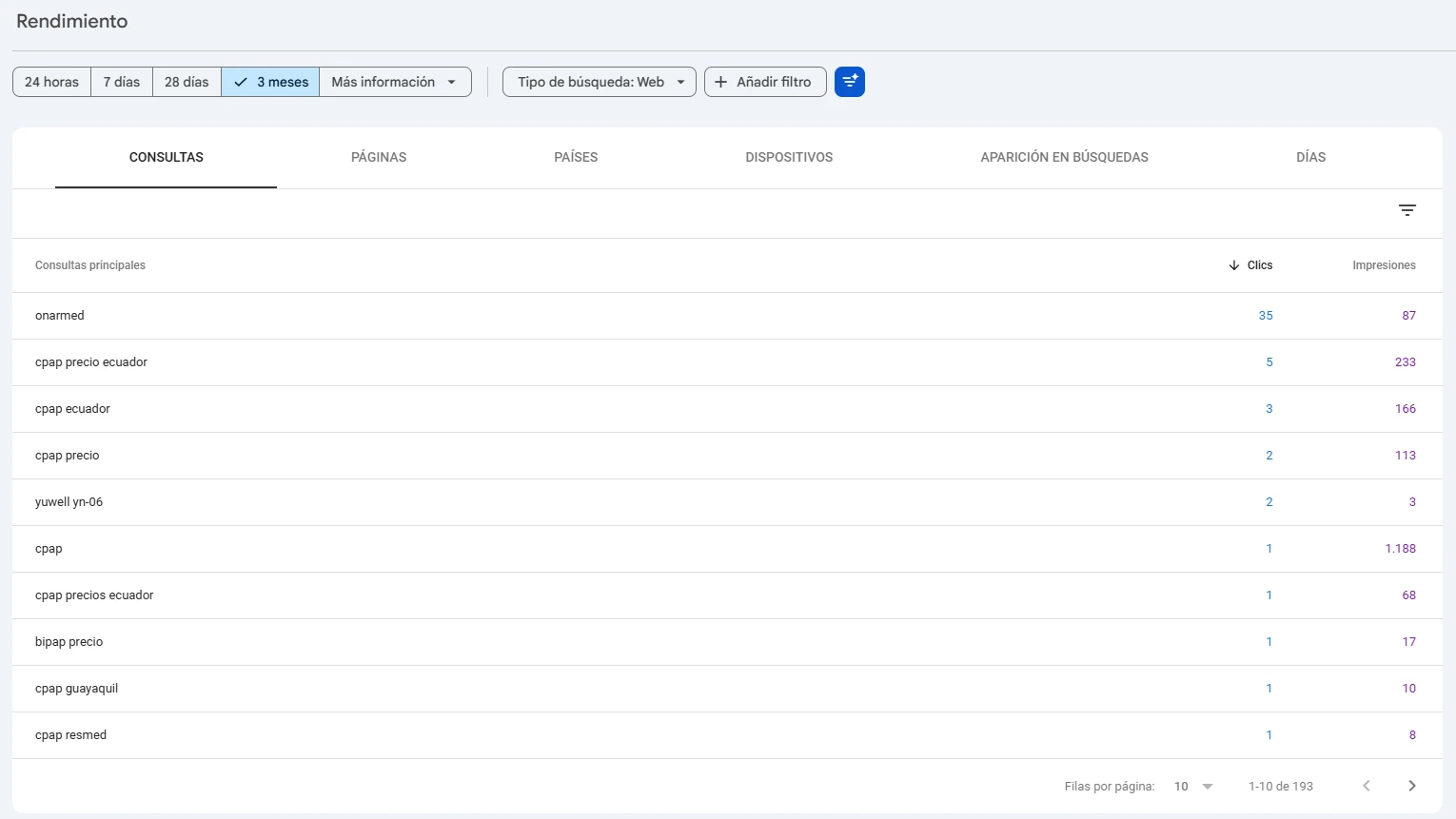Switch to the PÁGINAS tab

(x=379, y=158)
